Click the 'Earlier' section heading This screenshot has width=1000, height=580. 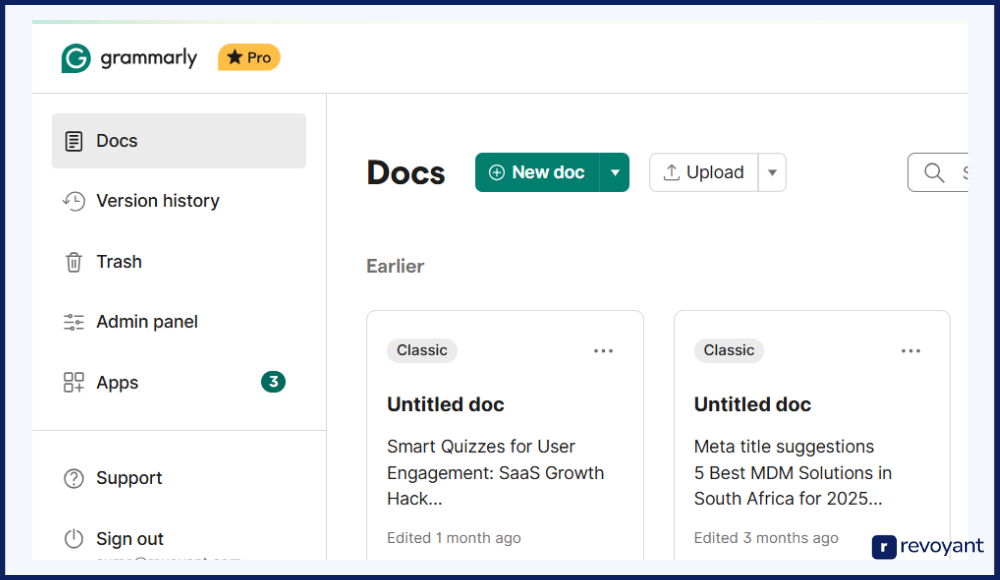point(395,266)
